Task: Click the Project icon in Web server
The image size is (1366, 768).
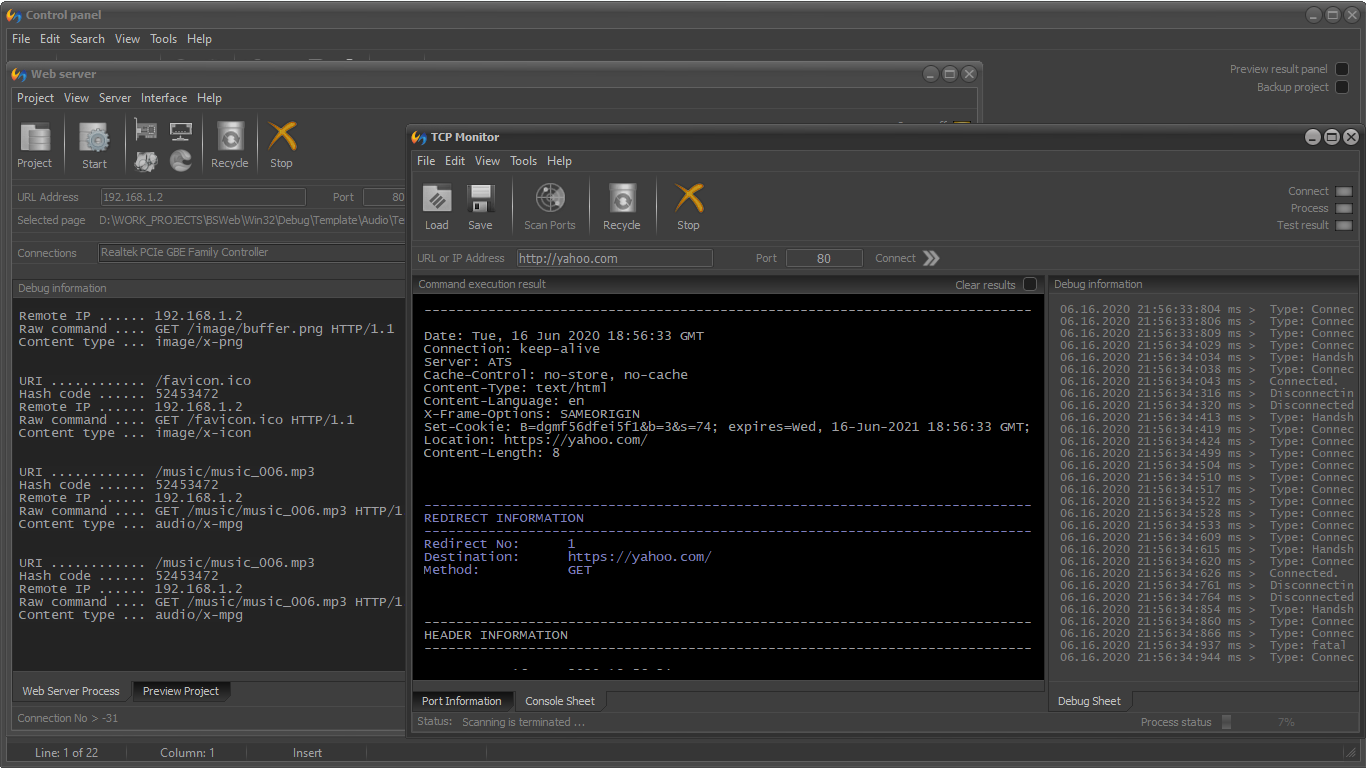Action: [x=35, y=138]
